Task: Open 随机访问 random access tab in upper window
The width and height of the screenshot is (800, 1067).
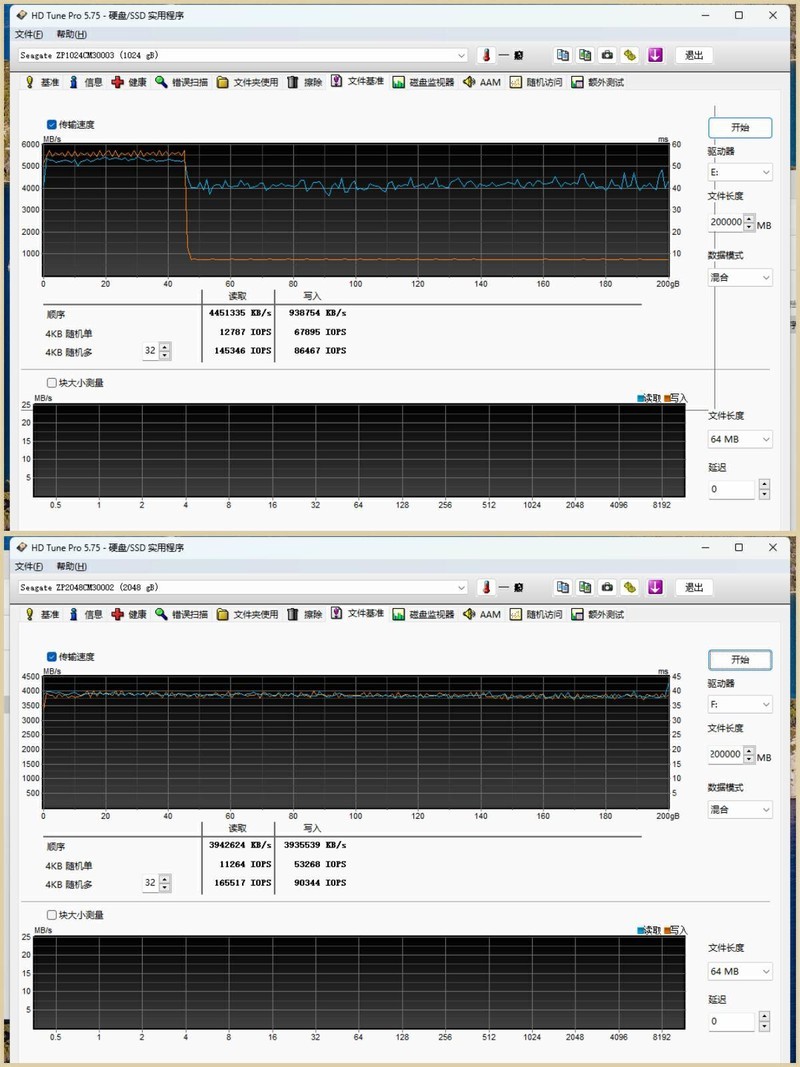Action: (x=536, y=82)
